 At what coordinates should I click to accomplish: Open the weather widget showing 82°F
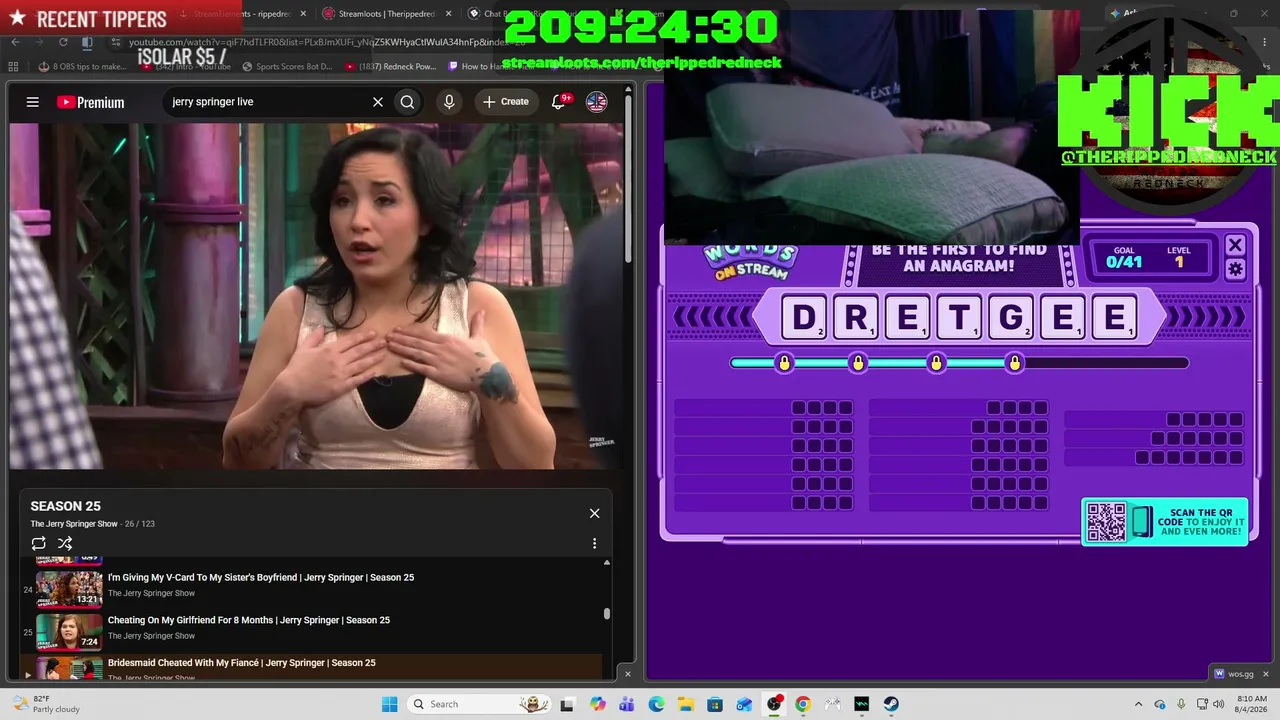tap(46, 704)
